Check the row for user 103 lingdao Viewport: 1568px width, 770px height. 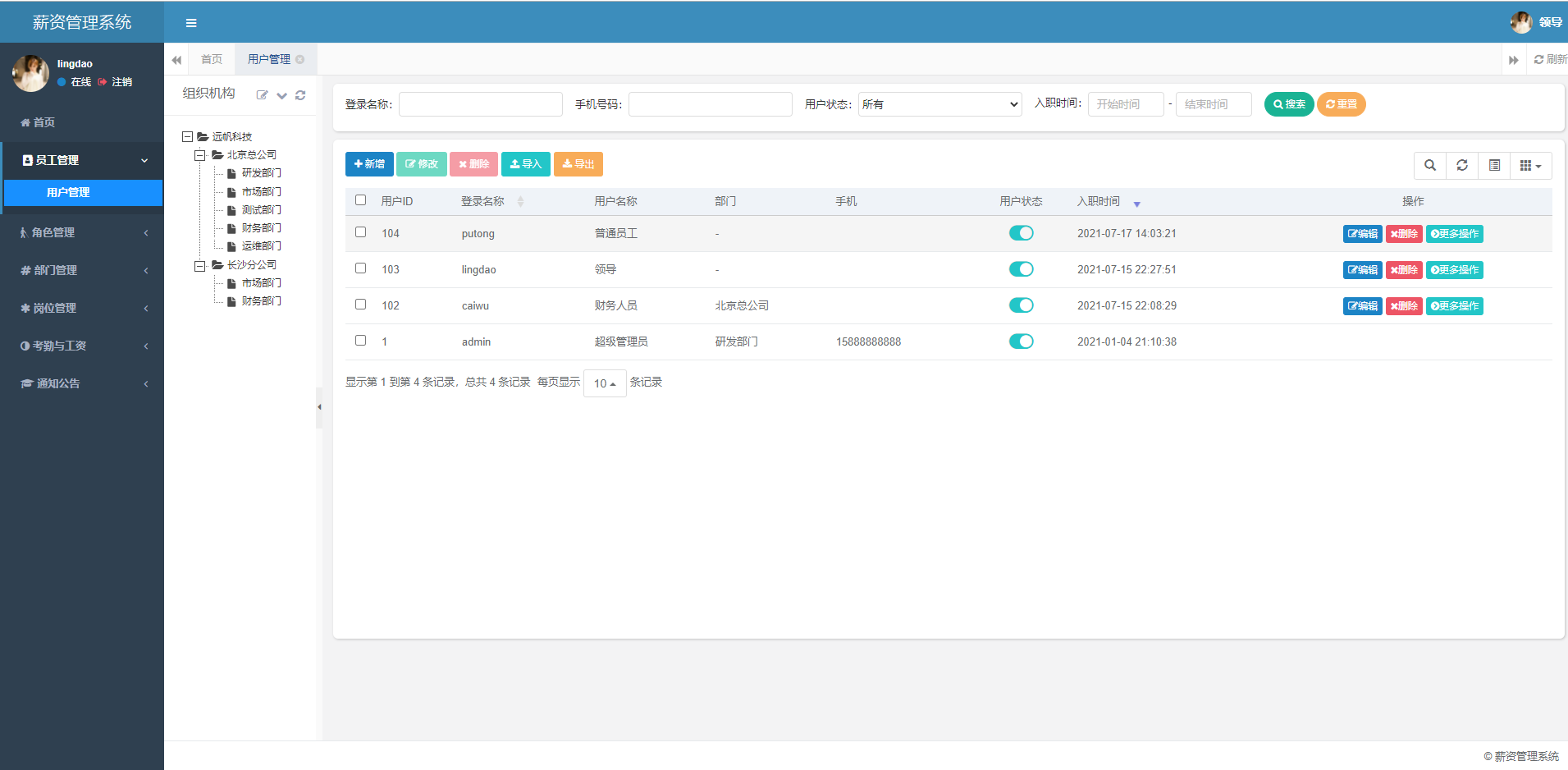tap(360, 268)
